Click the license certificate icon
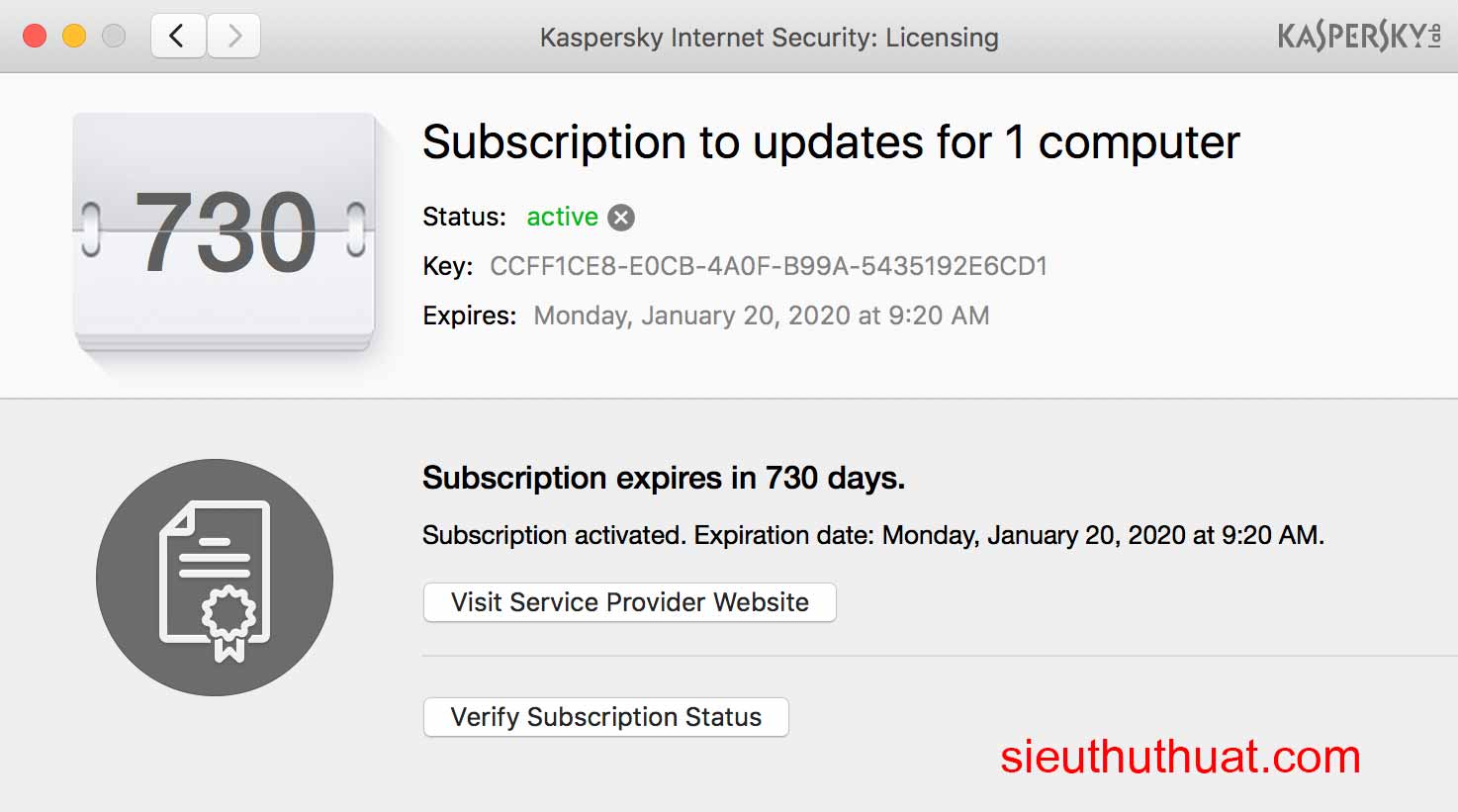Screen dimensions: 1458x812 (x=215, y=578)
